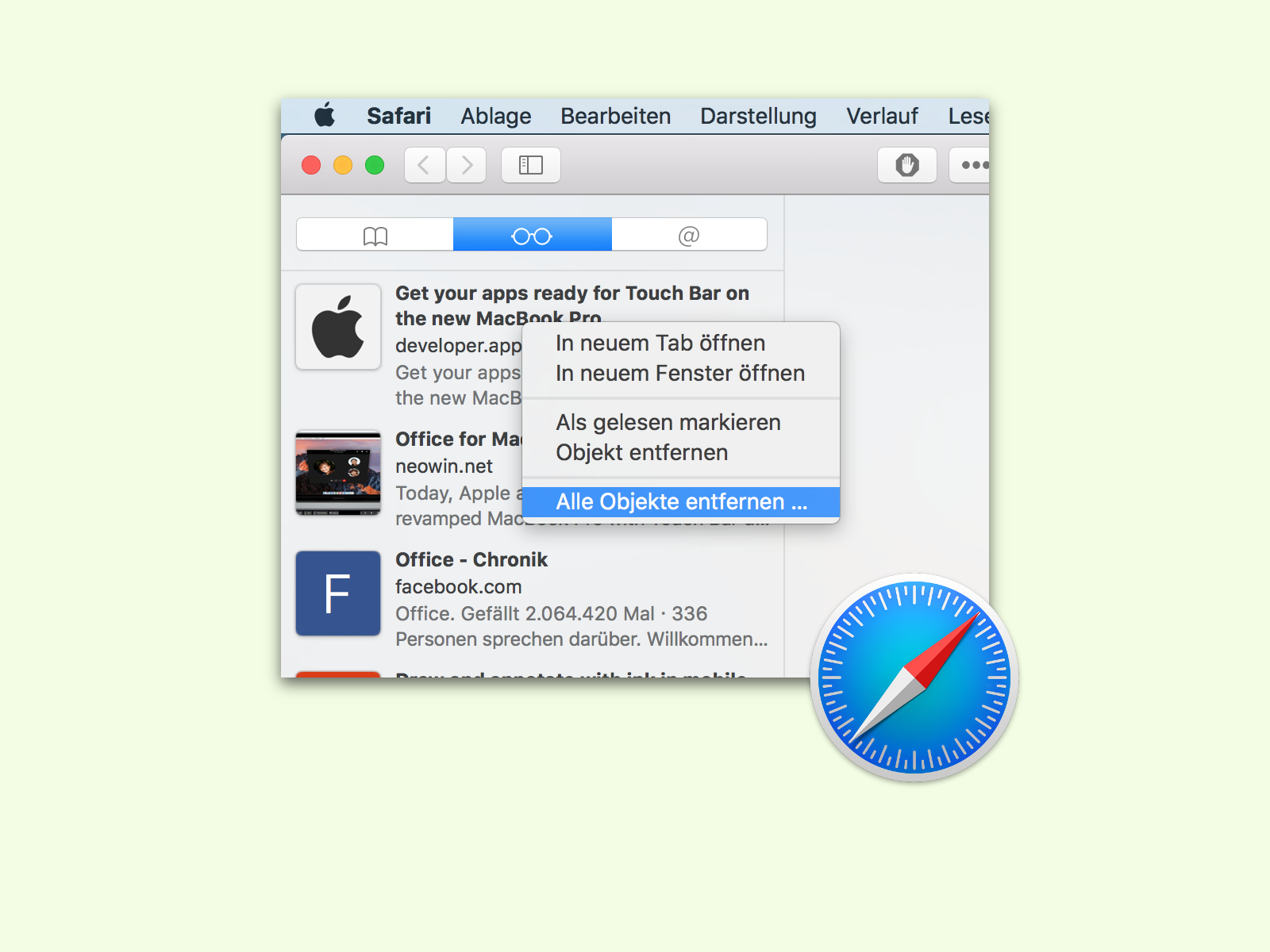Open the Verlauf menu
This screenshot has height=952, width=1270.
tap(882, 116)
